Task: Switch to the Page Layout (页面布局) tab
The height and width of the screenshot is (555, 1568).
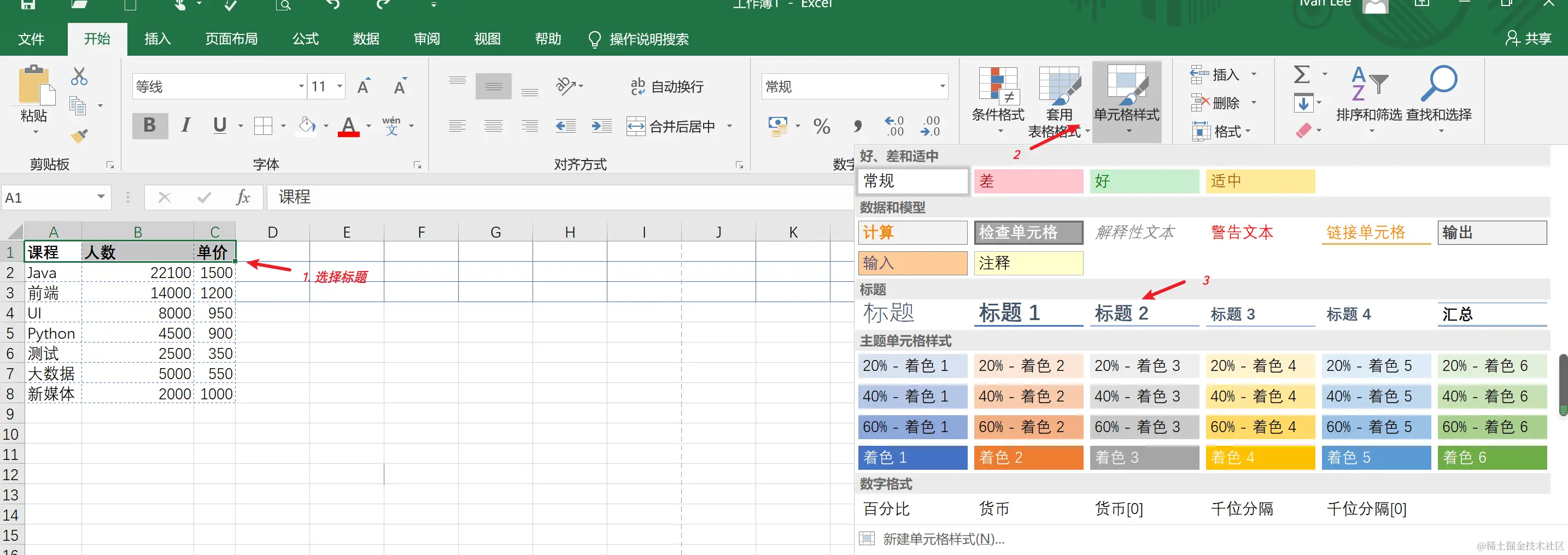Action: coord(231,39)
